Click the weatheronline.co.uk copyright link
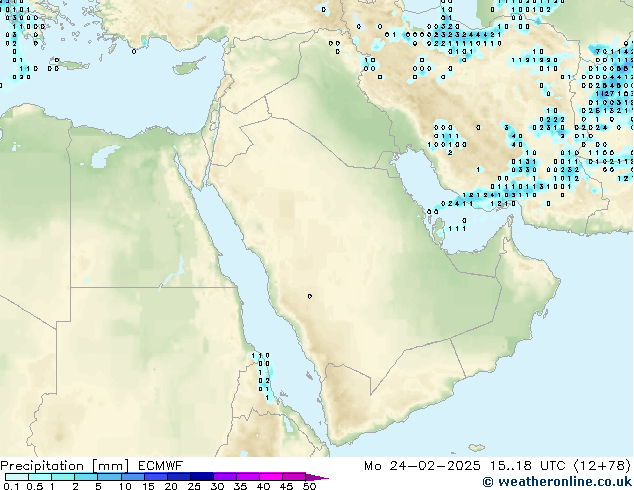The image size is (634, 490). click(x=556, y=482)
